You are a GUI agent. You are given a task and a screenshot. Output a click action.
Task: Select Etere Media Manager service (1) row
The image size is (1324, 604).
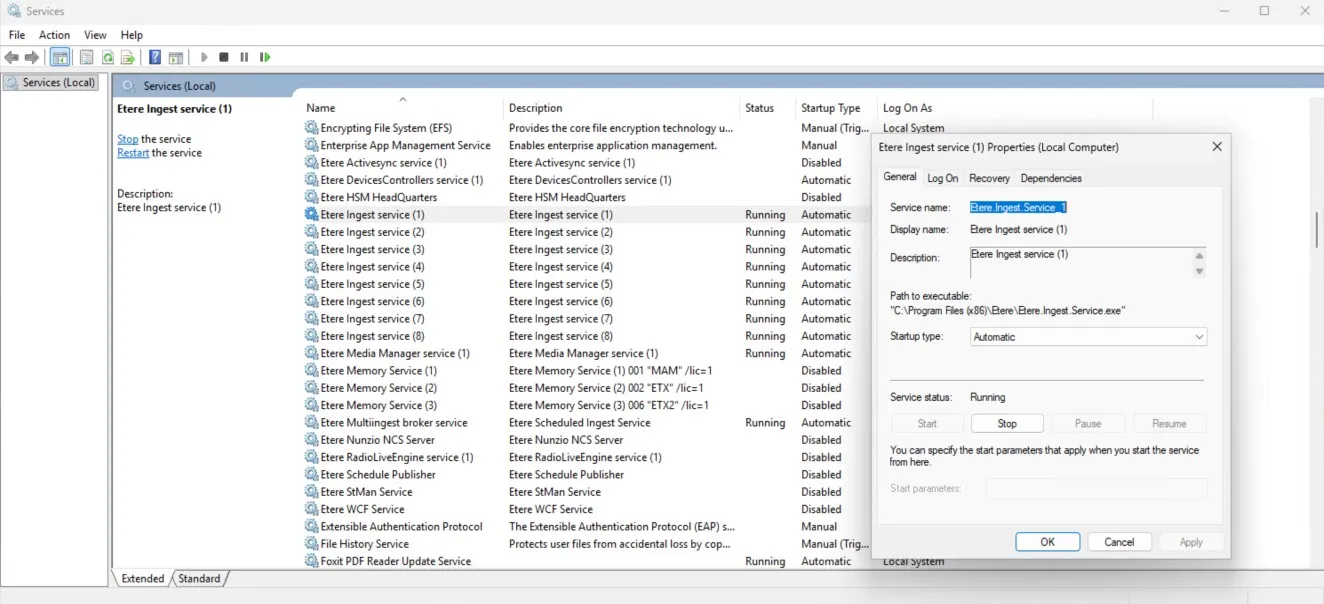click(x=394, y=354)
